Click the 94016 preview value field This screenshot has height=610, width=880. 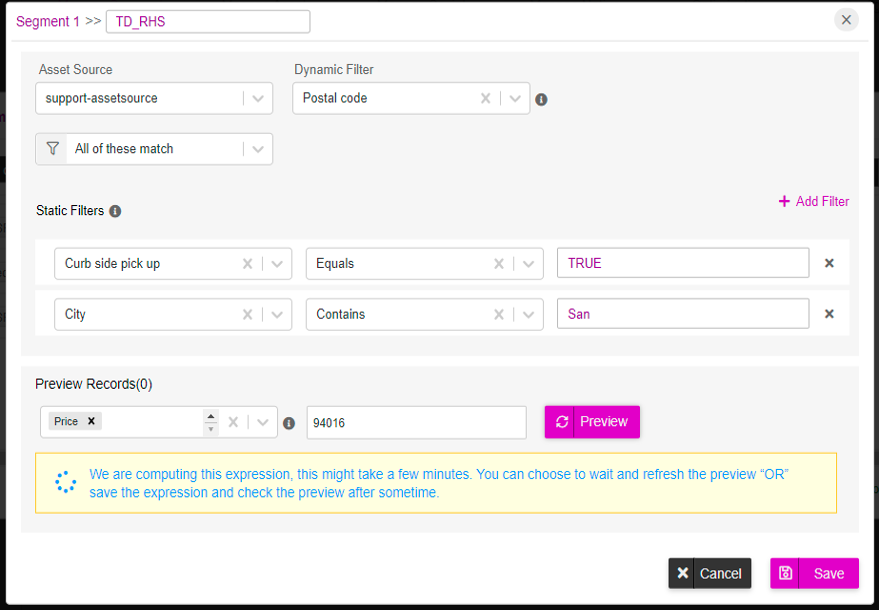click(x=416, y=423)
